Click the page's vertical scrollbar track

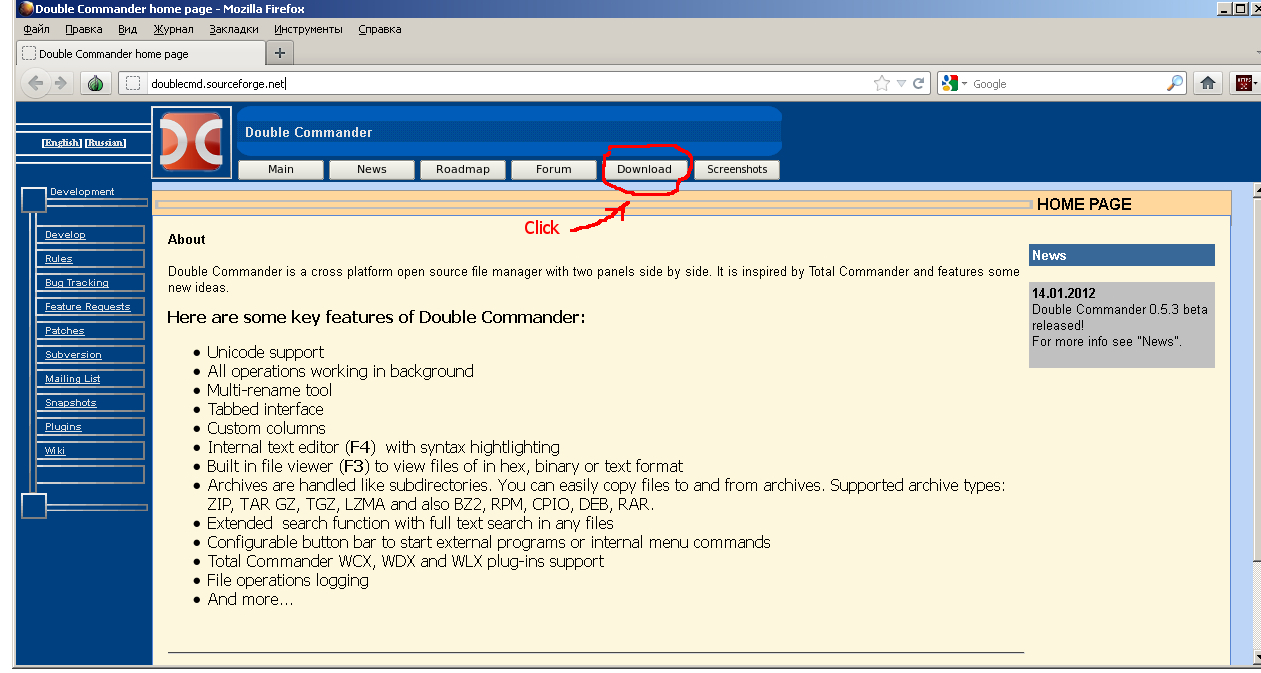pyautogui.click(x=1256, y=400)
